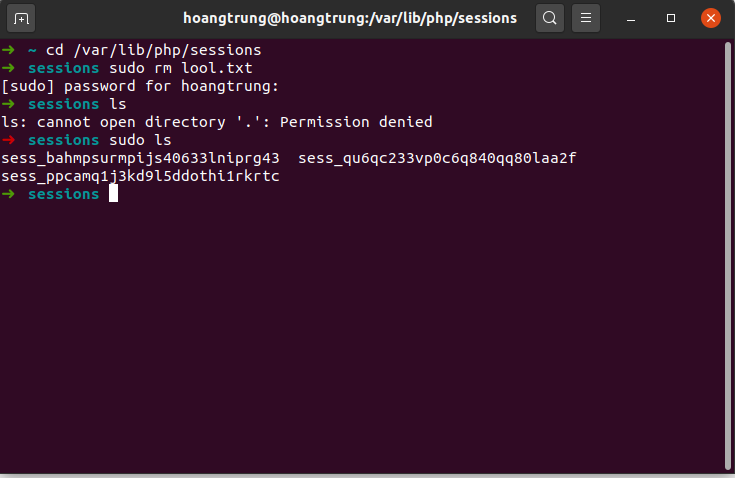The image size is (735, 478).
Task: Click the red prompt arrow
Action: pos(8,140)
